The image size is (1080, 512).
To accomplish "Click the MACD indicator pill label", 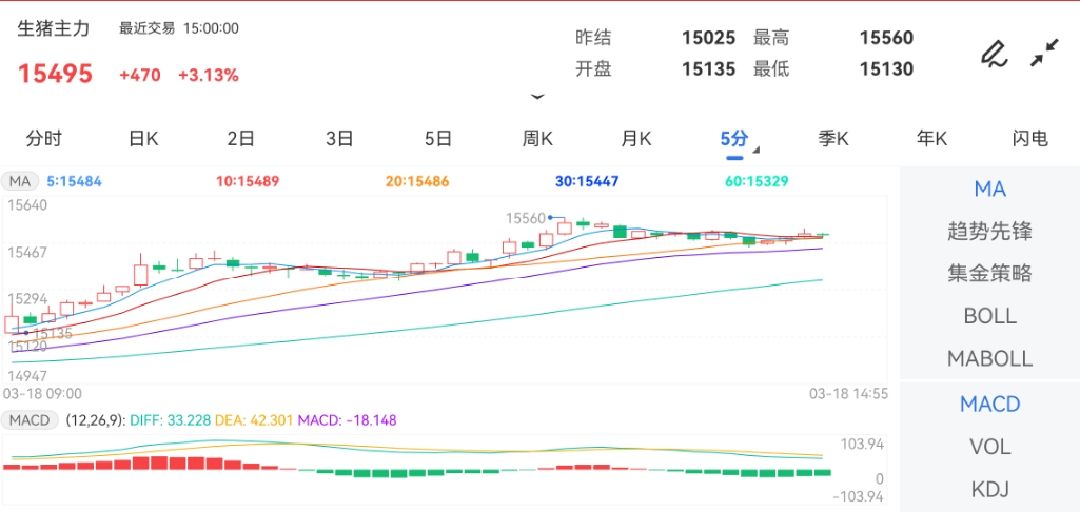I will 30,420.
